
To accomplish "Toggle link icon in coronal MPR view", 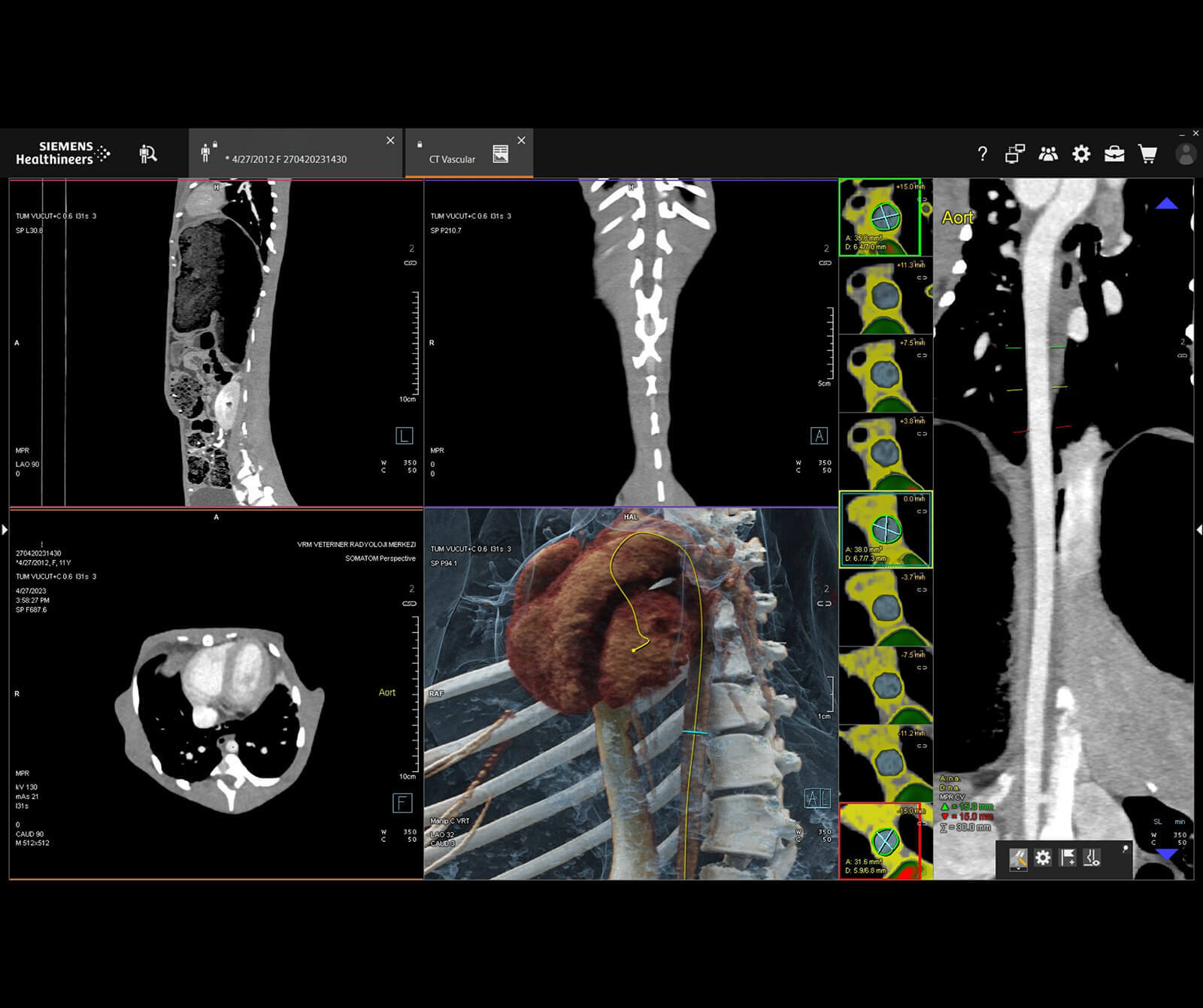I will pyautogui.click(x=825, y=263).
